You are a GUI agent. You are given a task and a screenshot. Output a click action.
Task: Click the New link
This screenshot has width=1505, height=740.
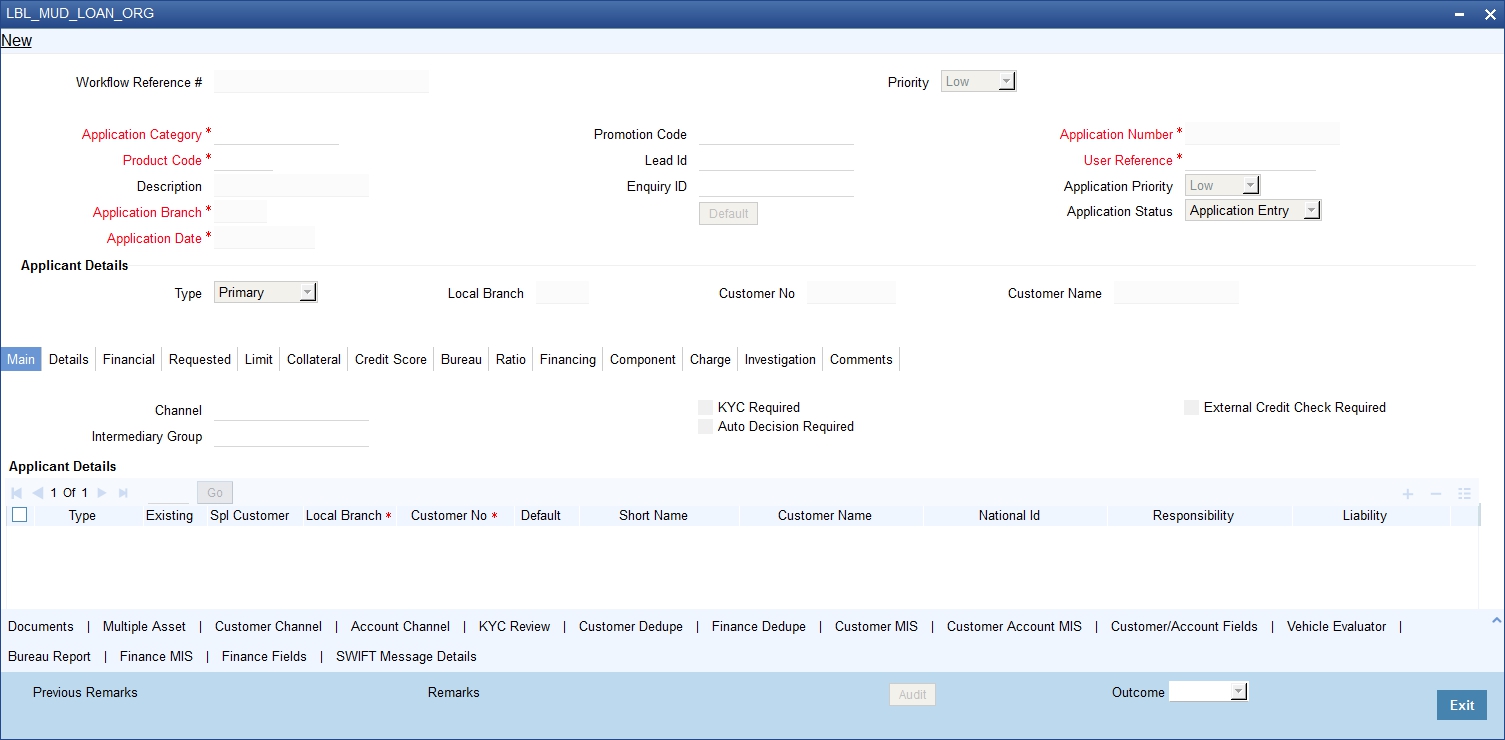[x=17, y=41]
